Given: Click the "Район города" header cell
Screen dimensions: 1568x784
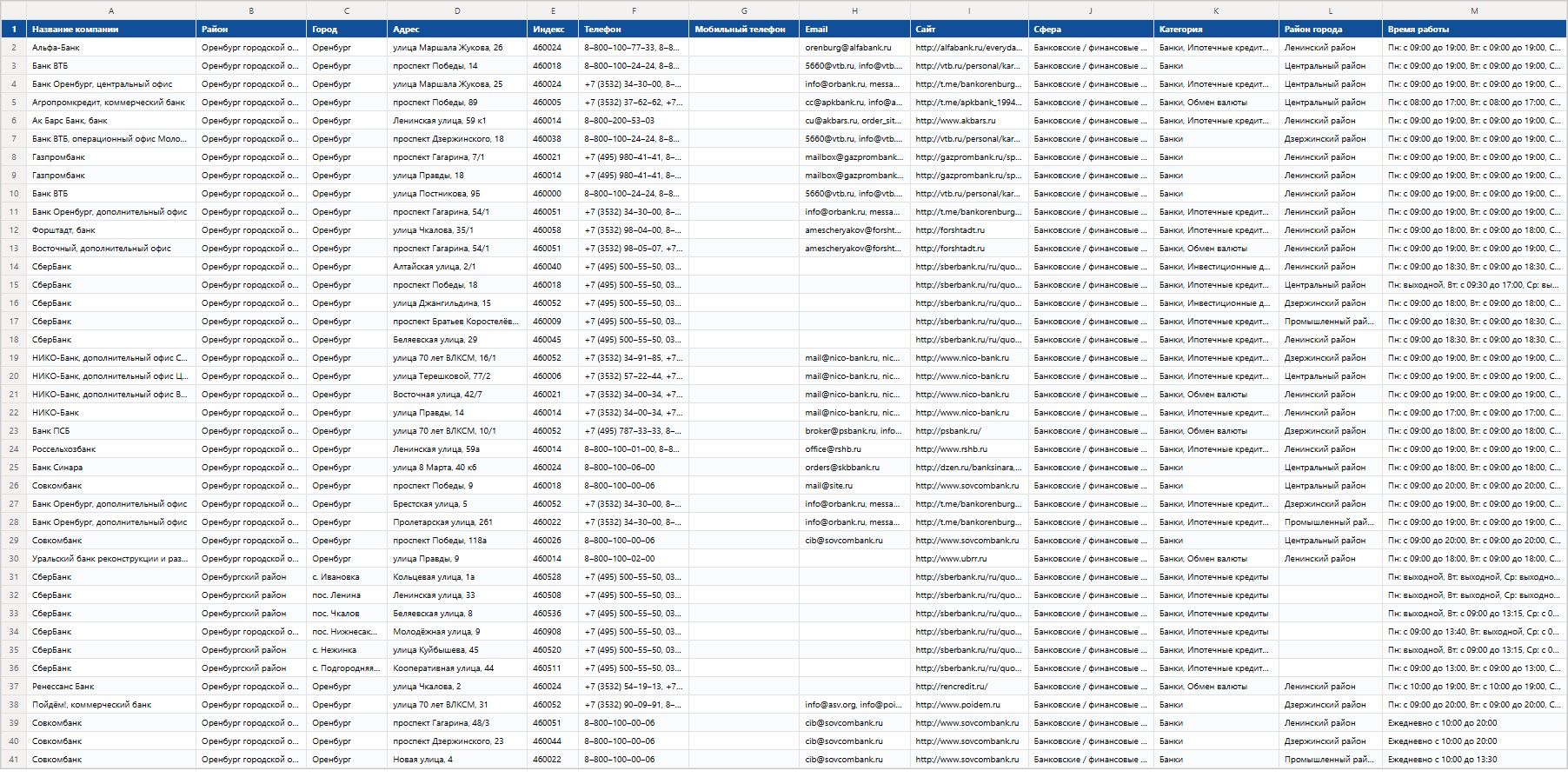Looking at the screenshot, I should [x=1331, y=29].
